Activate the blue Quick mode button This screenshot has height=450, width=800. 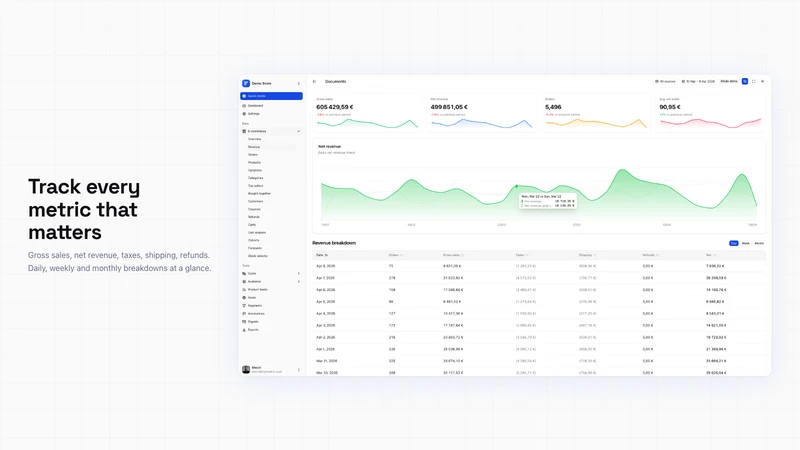coord(271,96)
